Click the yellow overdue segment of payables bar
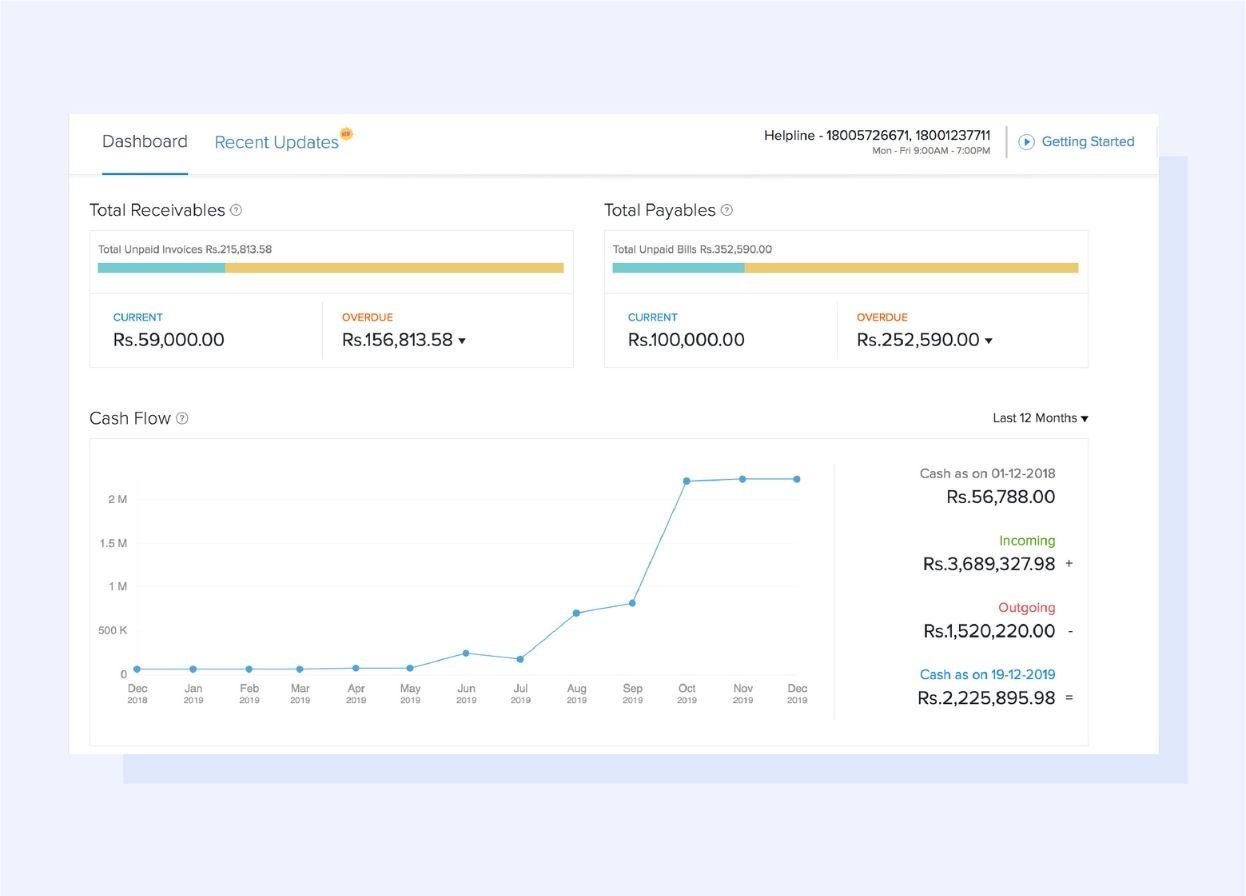The width and height of the screenshot is (1246, 896). coord(912,268)
